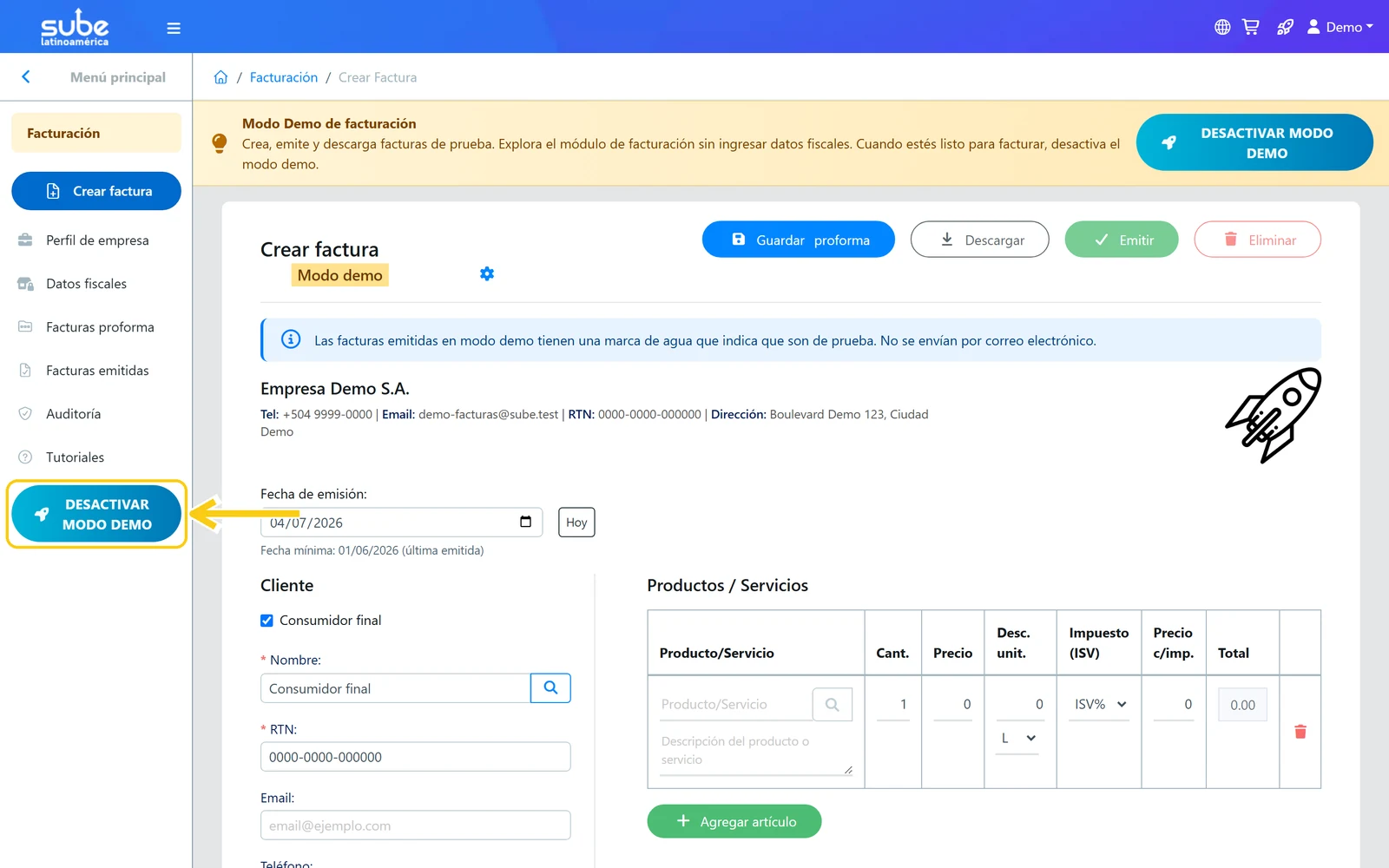The height and width of the screenshot is (868, 1389).
Task: Open the Facturación breadcrumb link
Action: click(x=284, y=77)
